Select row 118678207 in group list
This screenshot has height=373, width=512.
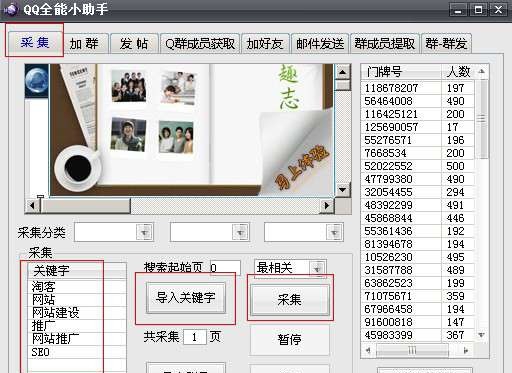[x=417, y=88]
